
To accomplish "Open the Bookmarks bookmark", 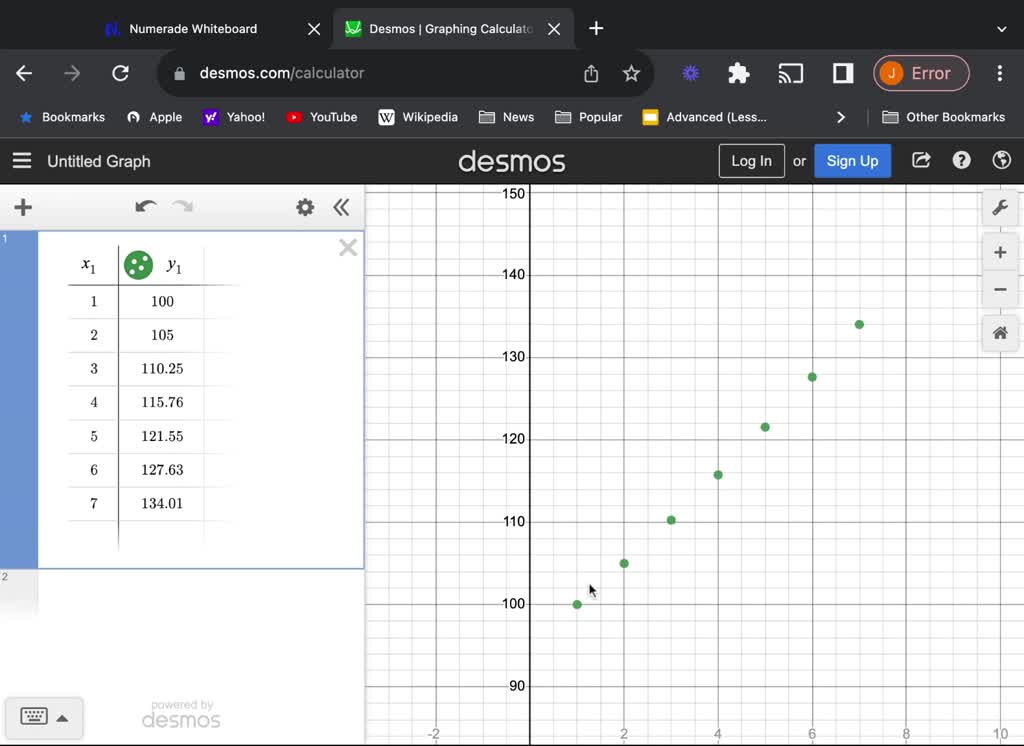I will (63, 118).
